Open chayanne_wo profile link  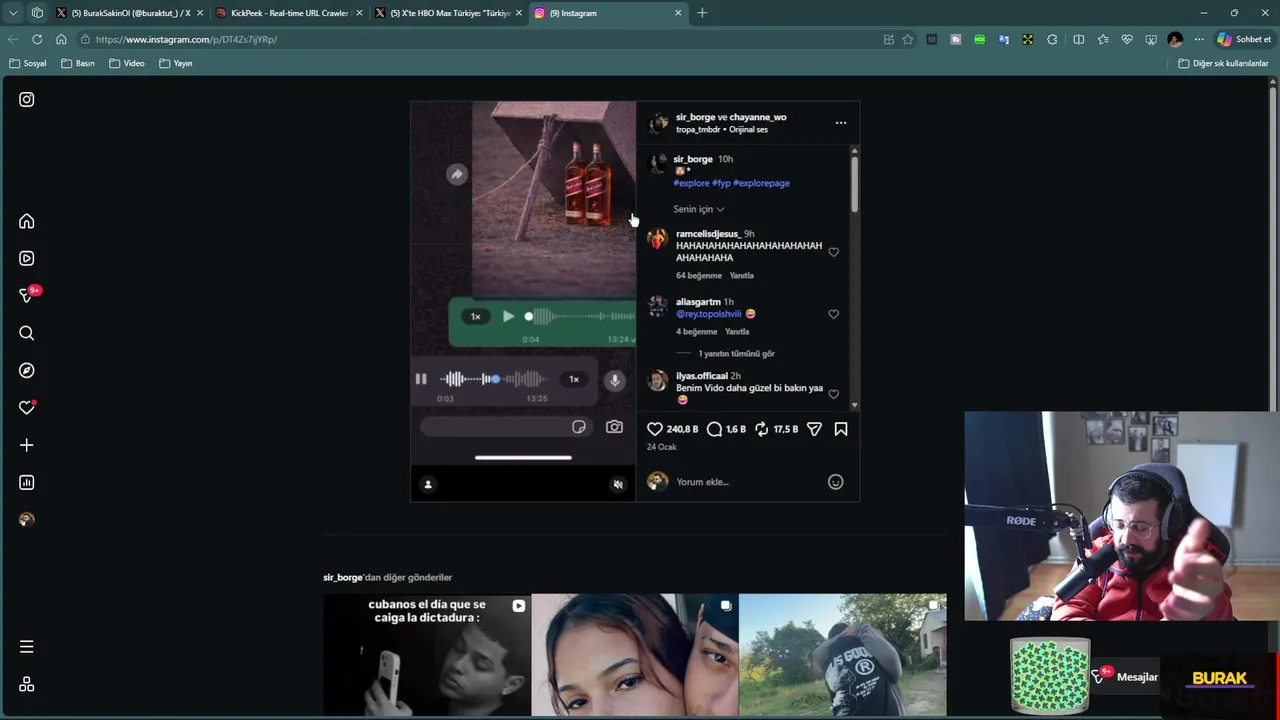coord(758,117)
